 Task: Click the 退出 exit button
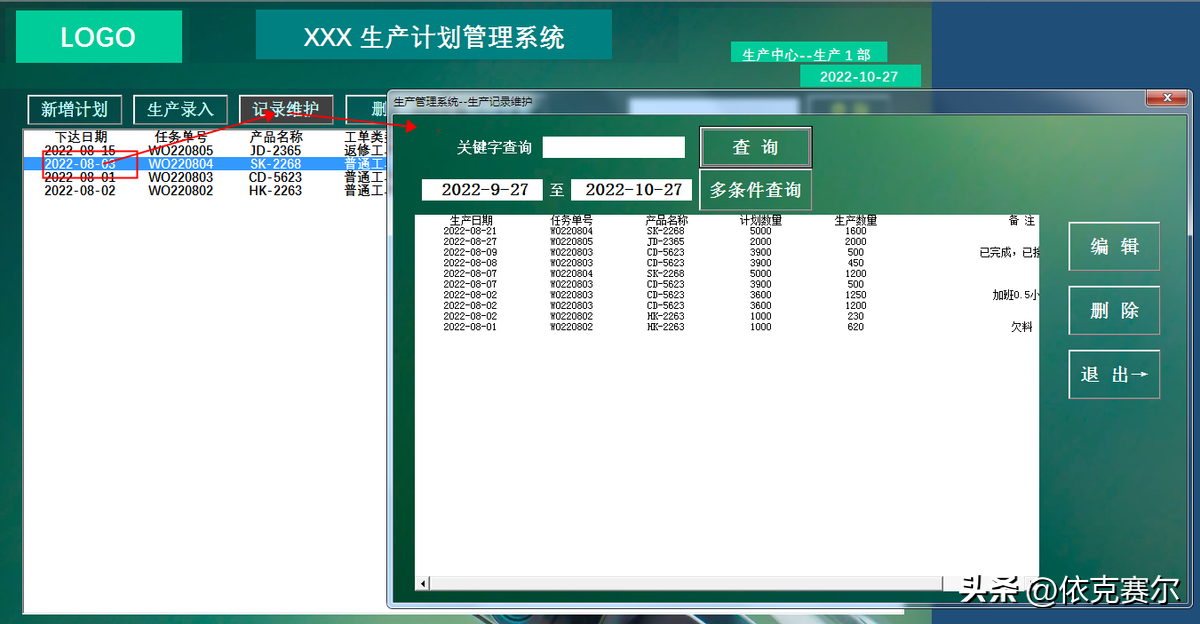point(1114,374)
